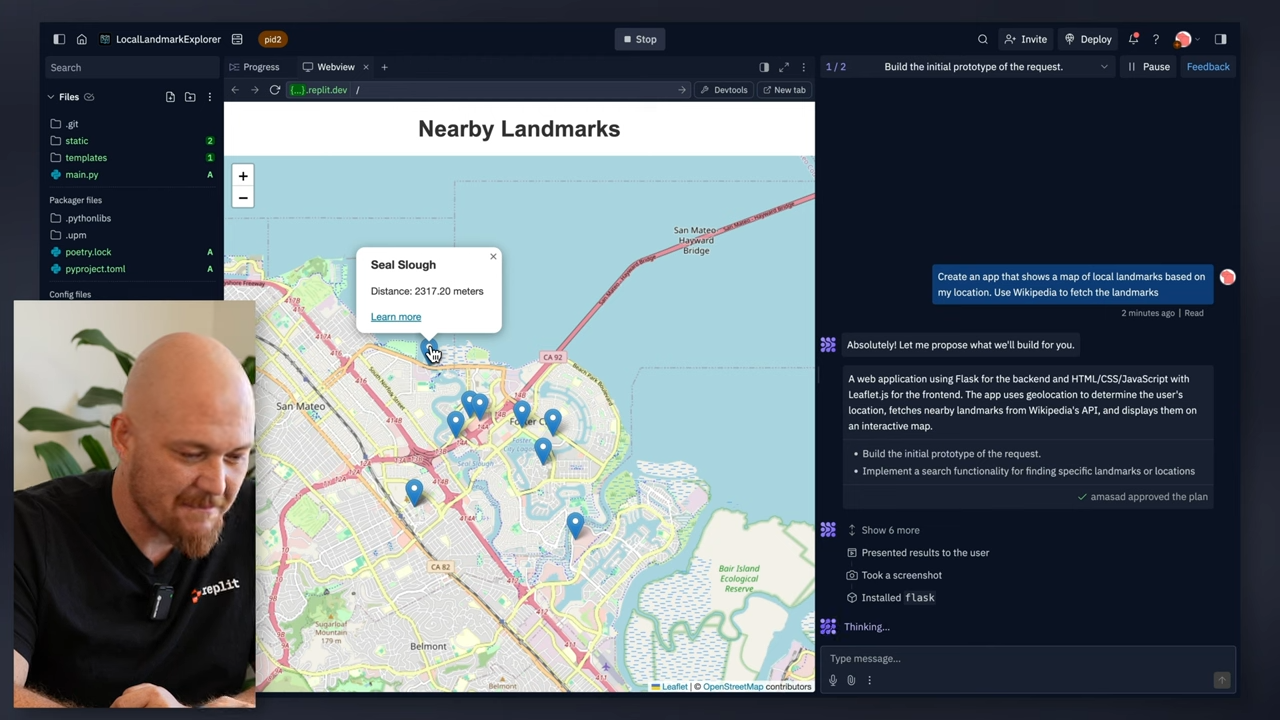Open main.py in the file tree
The image size is (1280, 720).
click(x=82, y=175)
